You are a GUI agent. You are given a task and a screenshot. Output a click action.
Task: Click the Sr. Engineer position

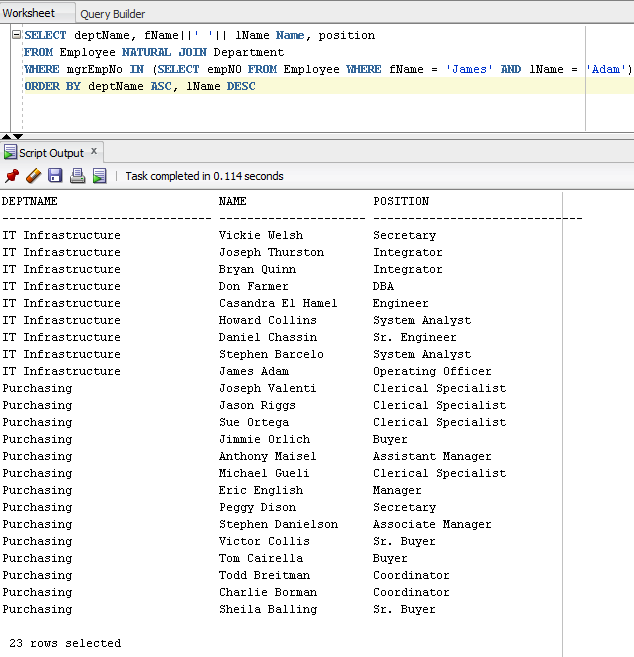tap(415, 337)
